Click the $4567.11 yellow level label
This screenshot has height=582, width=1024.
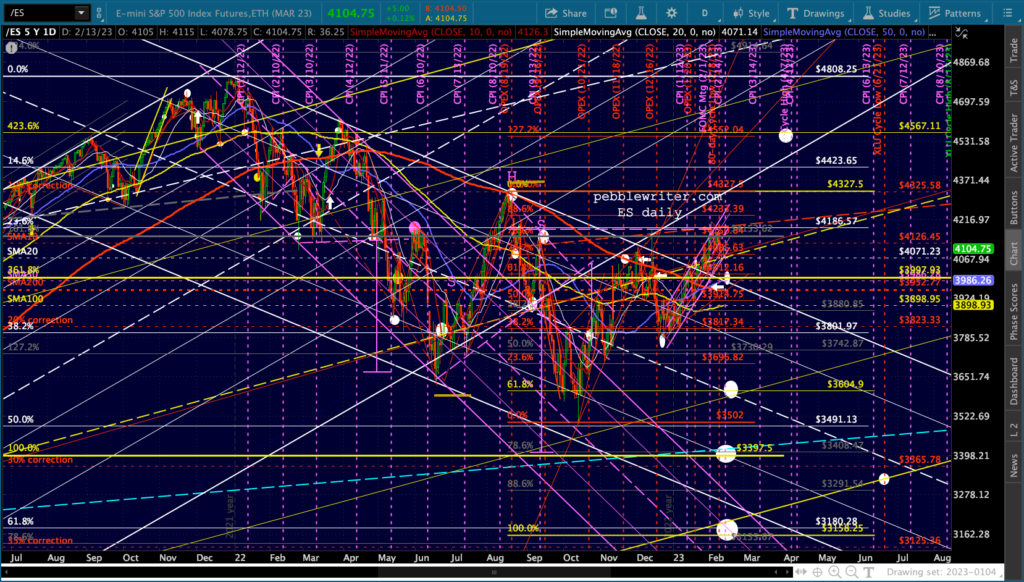[920, 125]
